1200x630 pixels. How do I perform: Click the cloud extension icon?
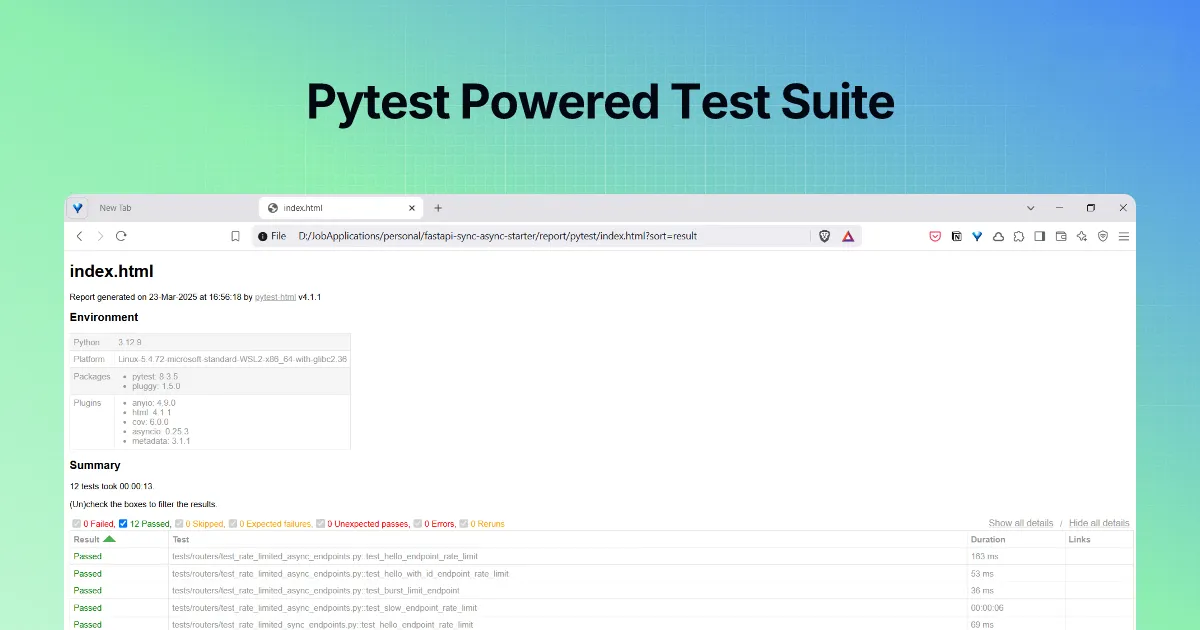pyautogui.click(x=998, y=236)
